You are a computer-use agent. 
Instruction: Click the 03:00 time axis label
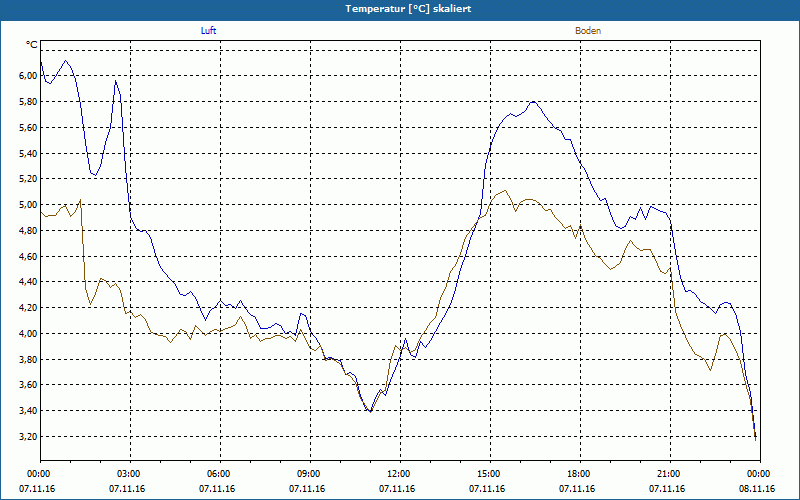[x=127, y=474]
